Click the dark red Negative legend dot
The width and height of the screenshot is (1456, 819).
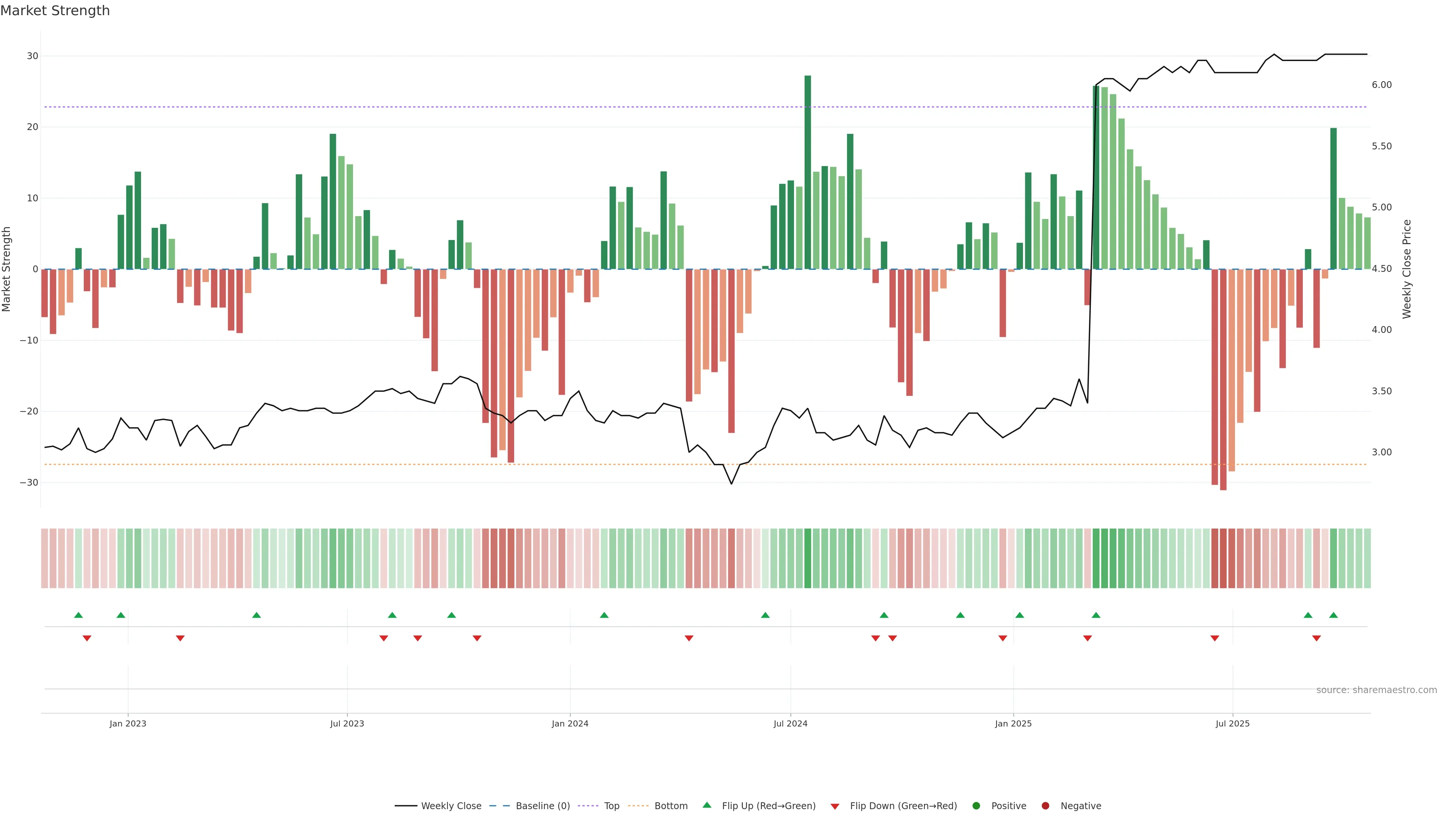(1045, 805)
